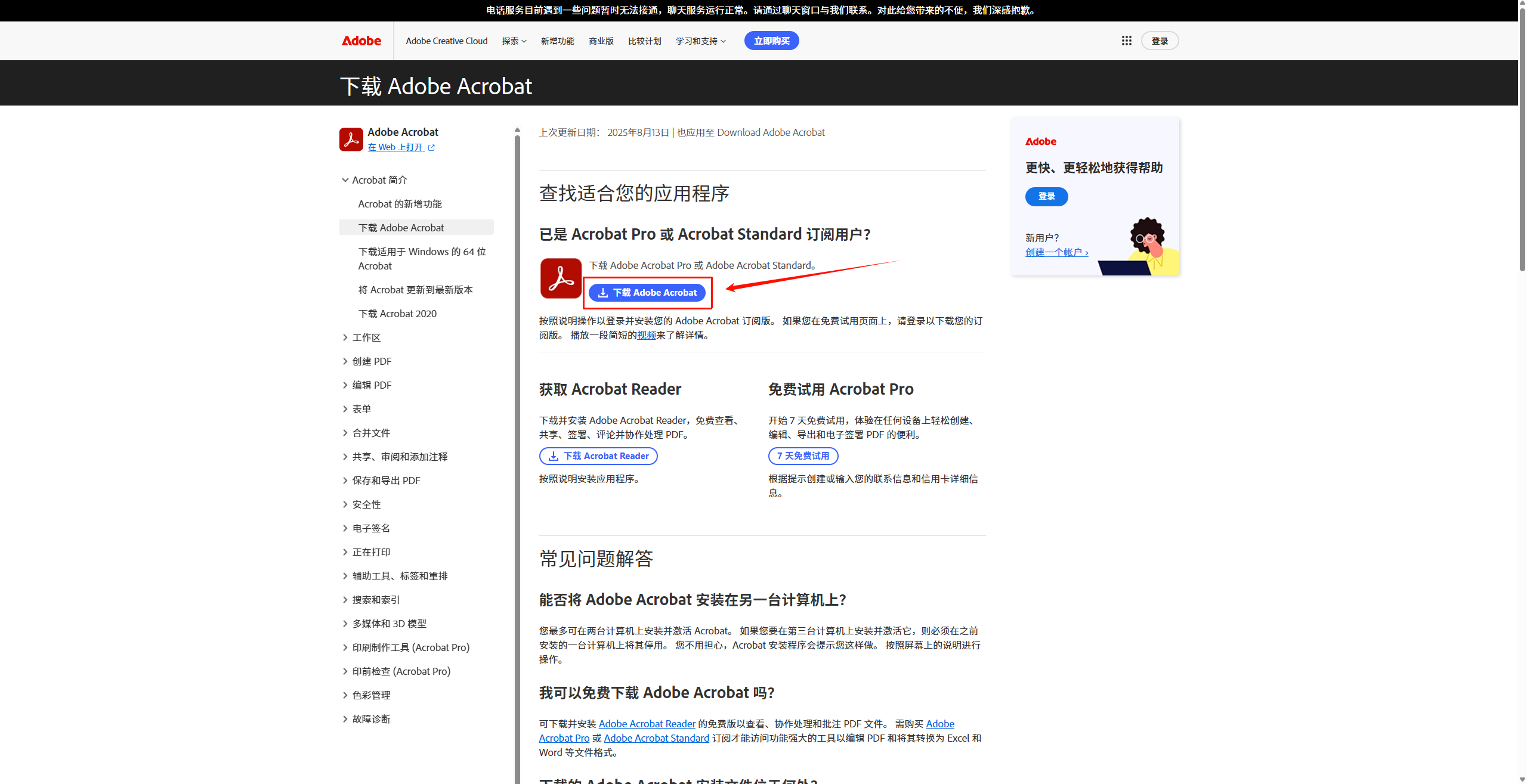Select the 比较计划 menu item
This screenshot has height=784, width=1527.
pyautogui.click(x=644, y=41)
